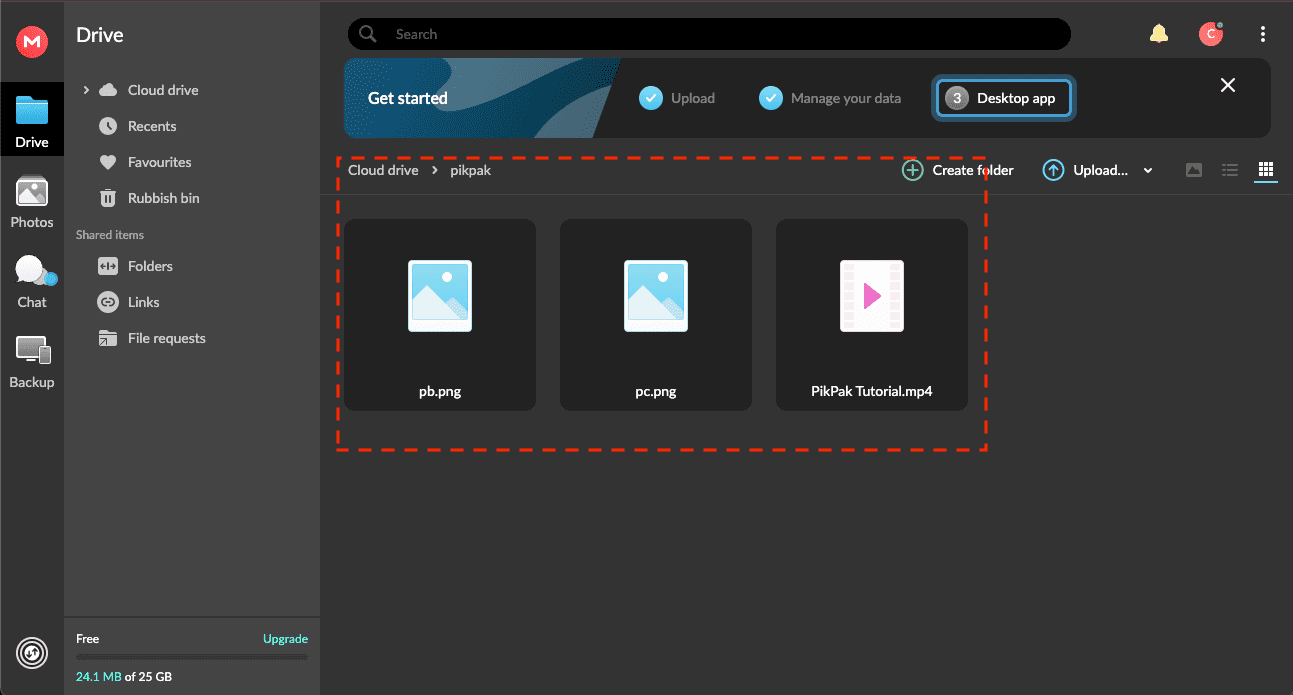Switch to media view
This screenshot has width=1293, height=695.
1194,170
